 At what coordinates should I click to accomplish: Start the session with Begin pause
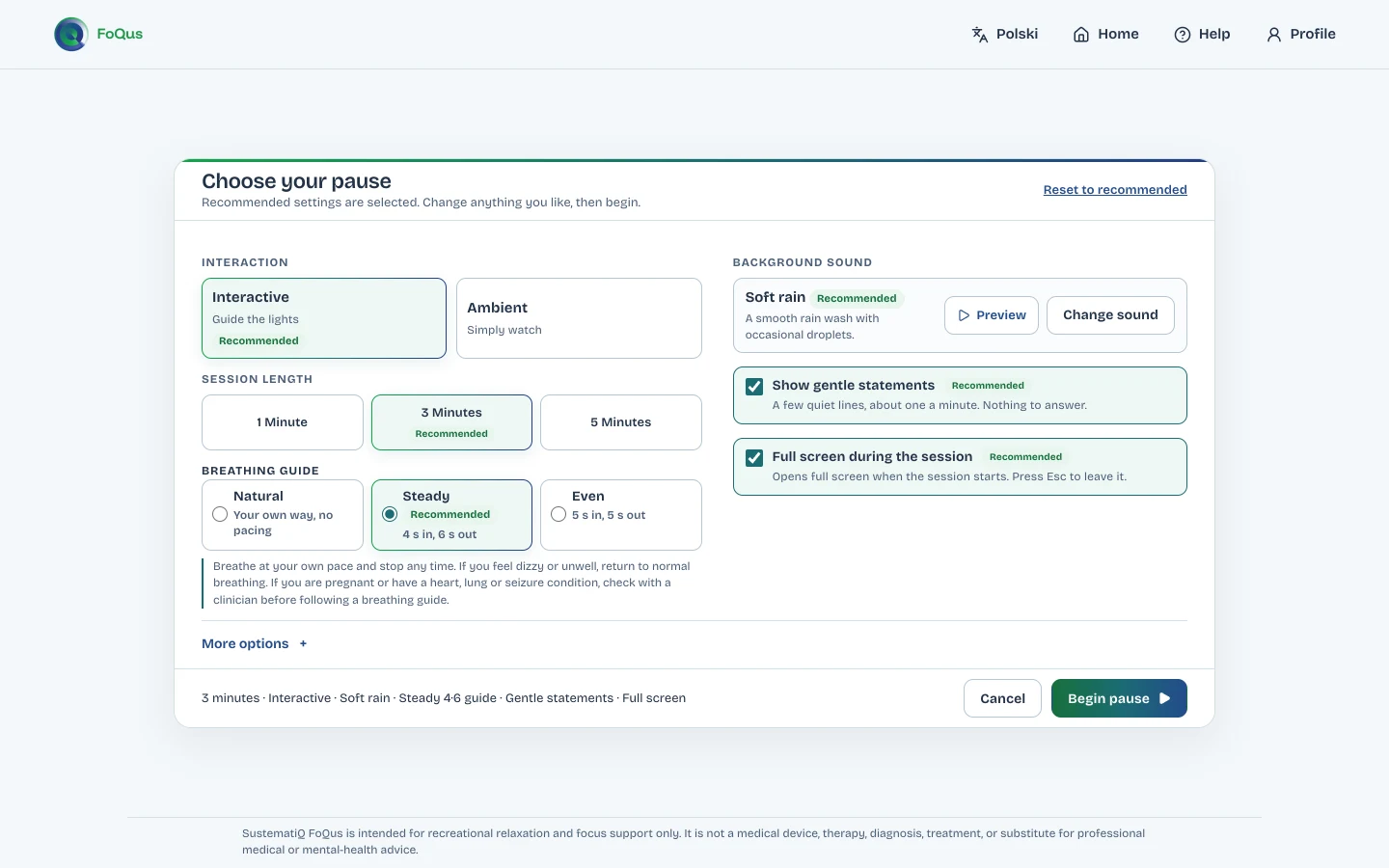(1119, 698)
